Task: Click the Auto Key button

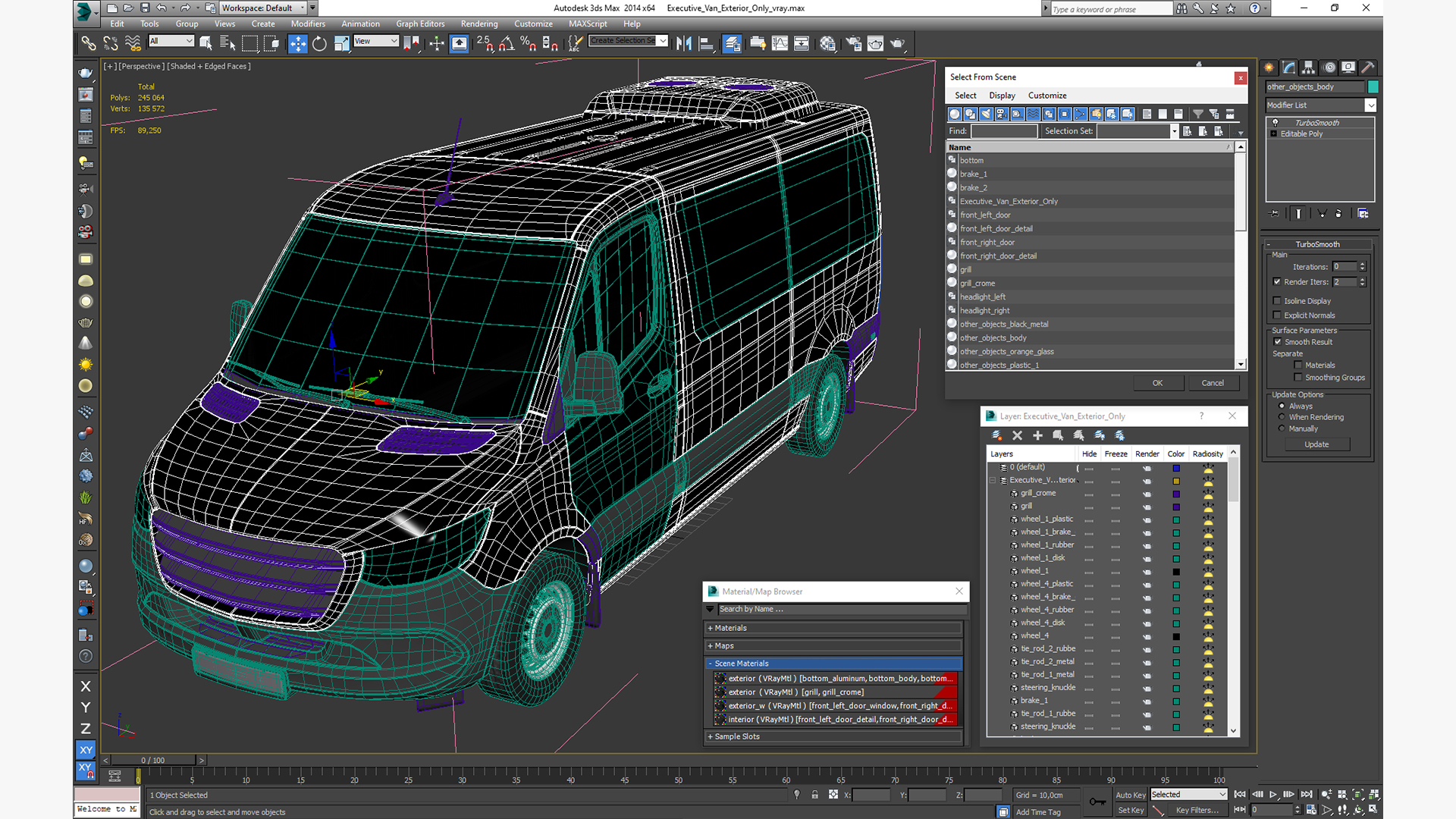Action: pyautogui.click(x=1130, y=795)
